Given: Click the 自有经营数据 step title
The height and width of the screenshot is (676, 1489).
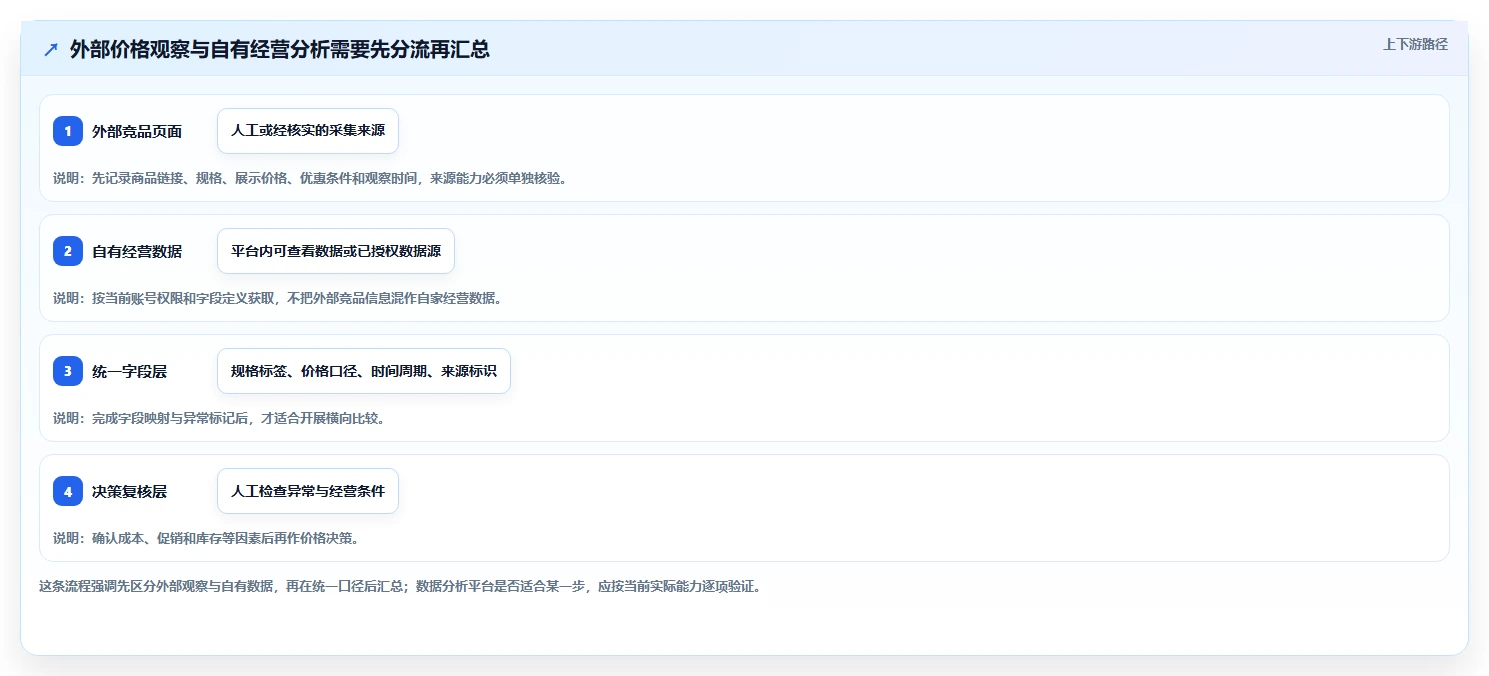Looking at the screenshot, I should click(137, 251).
